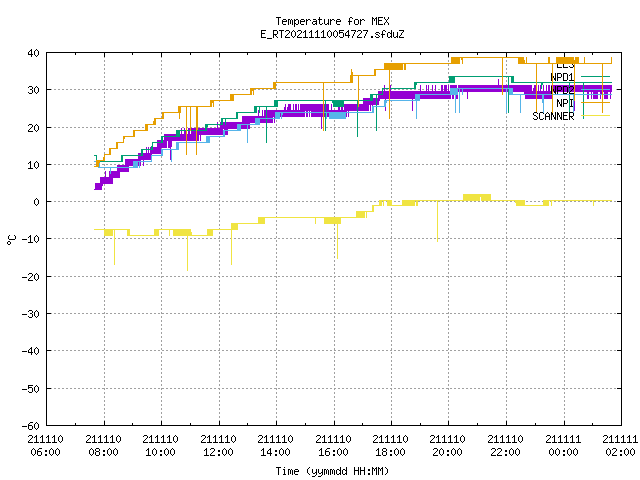Click the y-axis tick label '-50'
The height and width of the screenshot is (480, 640).
click(x=31, y=389)
